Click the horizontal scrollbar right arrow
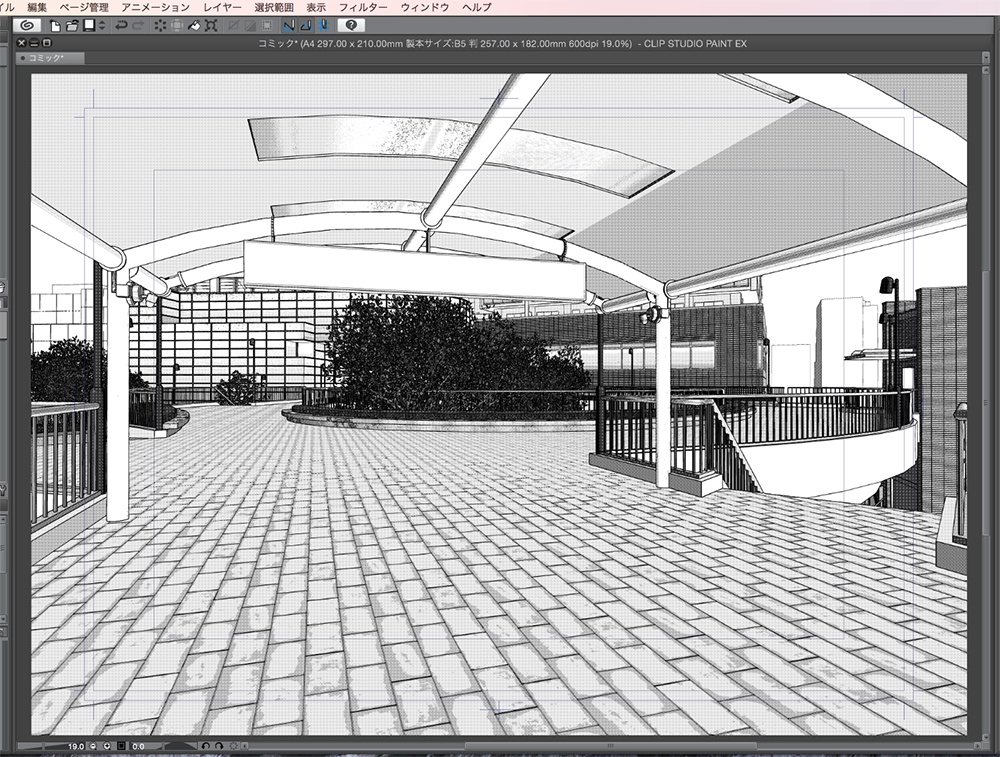1000x757 pixels. click(978, 746)
